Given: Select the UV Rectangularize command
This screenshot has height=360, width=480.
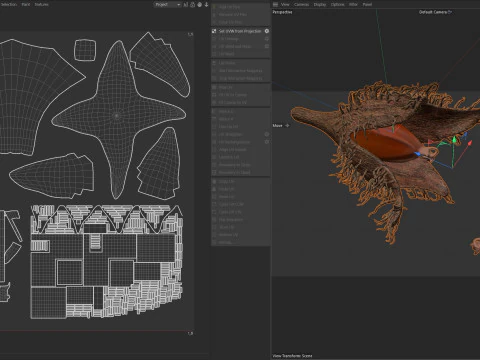Looking at the screenshot, I should tap(234, 142).
